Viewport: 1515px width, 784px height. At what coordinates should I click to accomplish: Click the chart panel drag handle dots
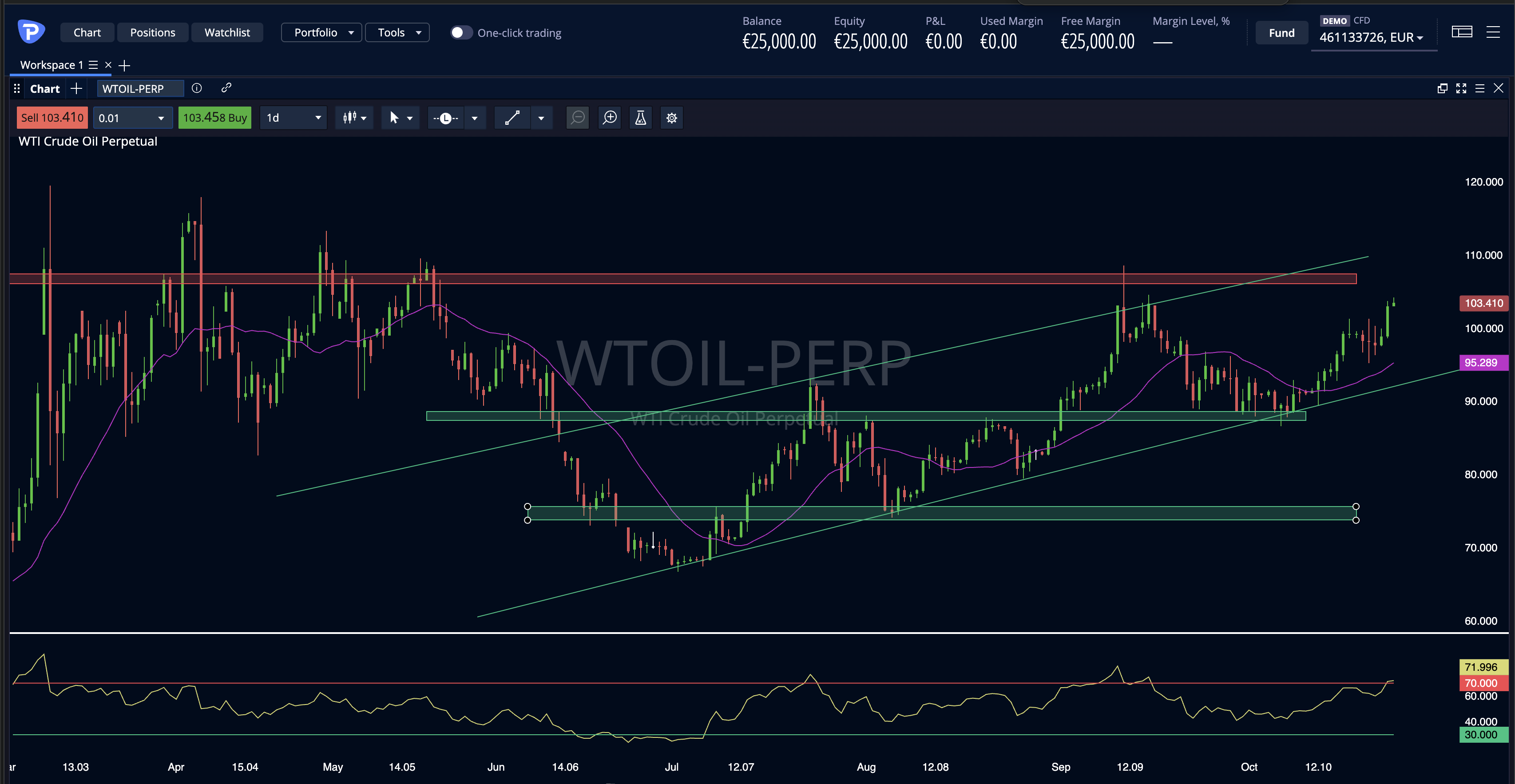(17, 89)
